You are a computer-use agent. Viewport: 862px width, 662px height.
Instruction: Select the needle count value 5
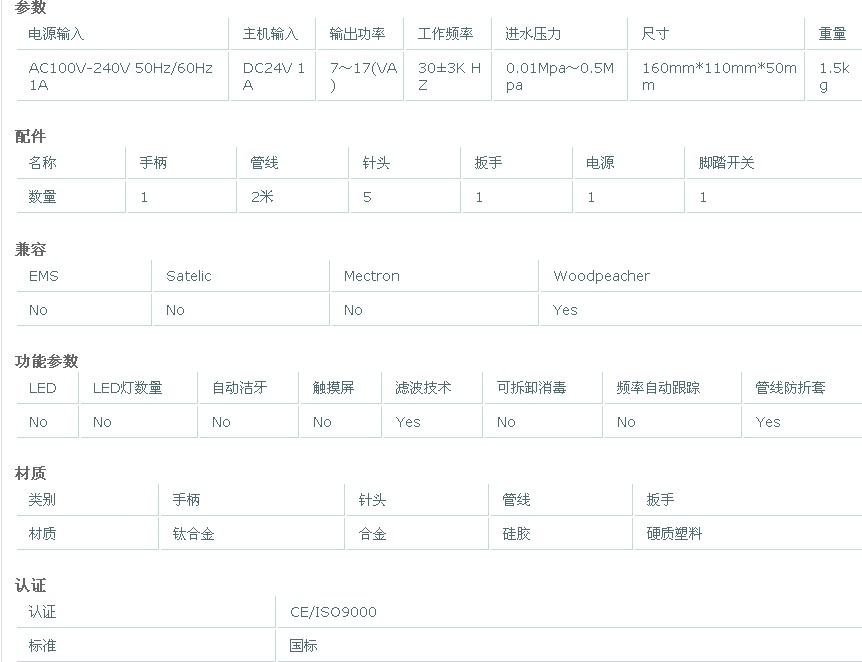tap(367, 197)
